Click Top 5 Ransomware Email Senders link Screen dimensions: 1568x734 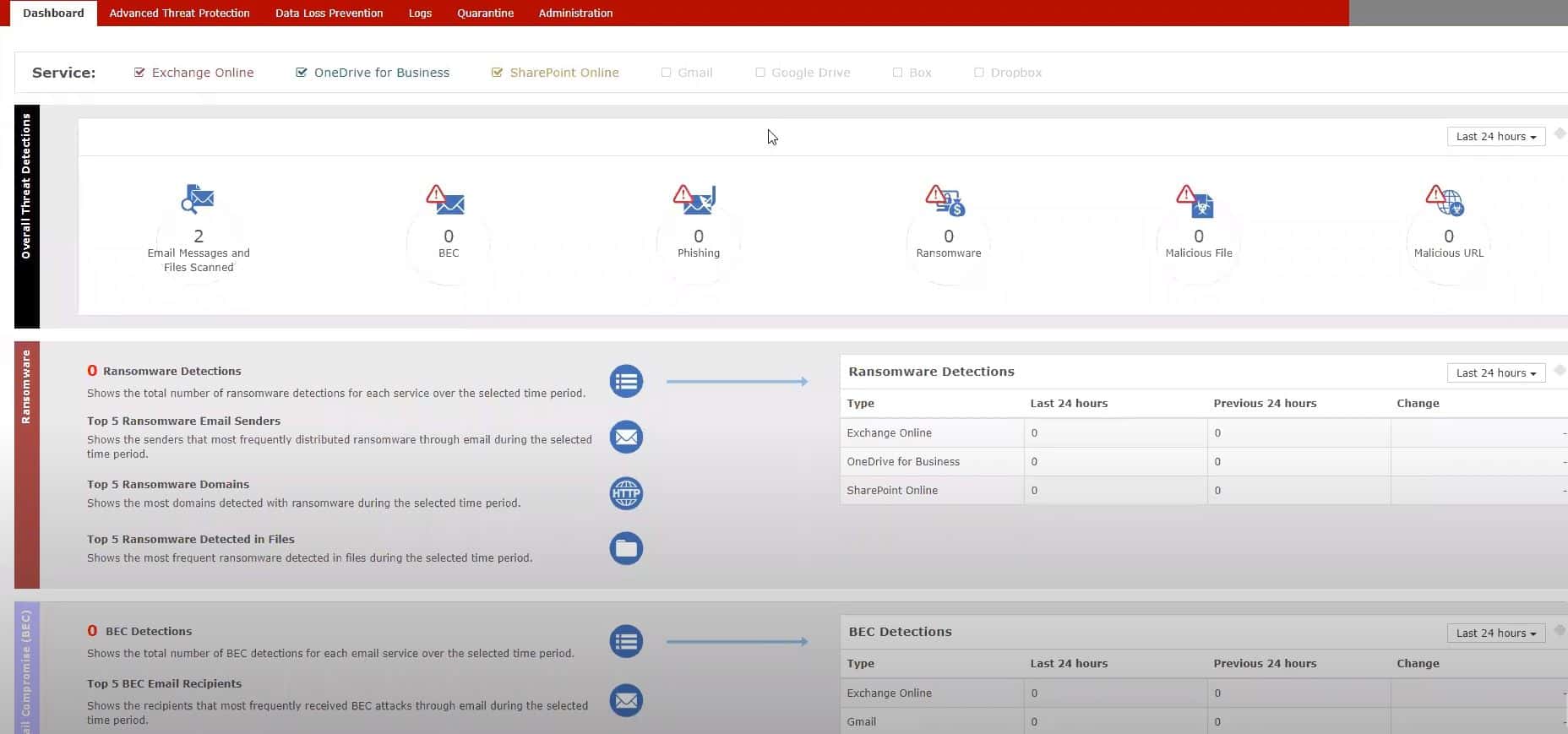(x=183, y=421)
